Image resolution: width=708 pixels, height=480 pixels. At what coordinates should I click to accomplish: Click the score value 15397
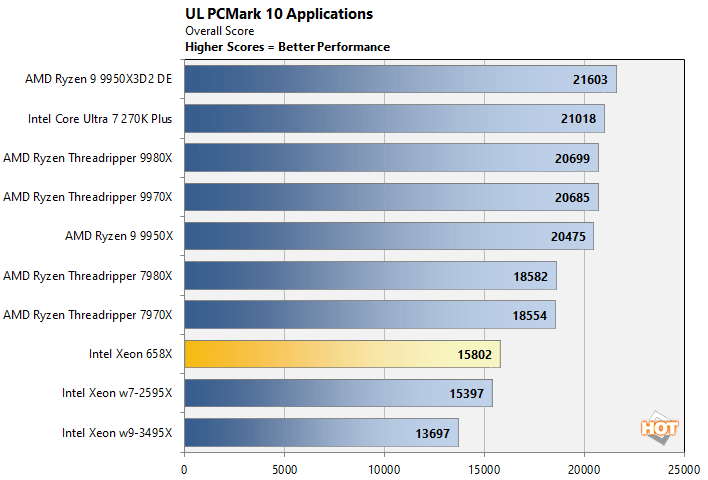466,394
